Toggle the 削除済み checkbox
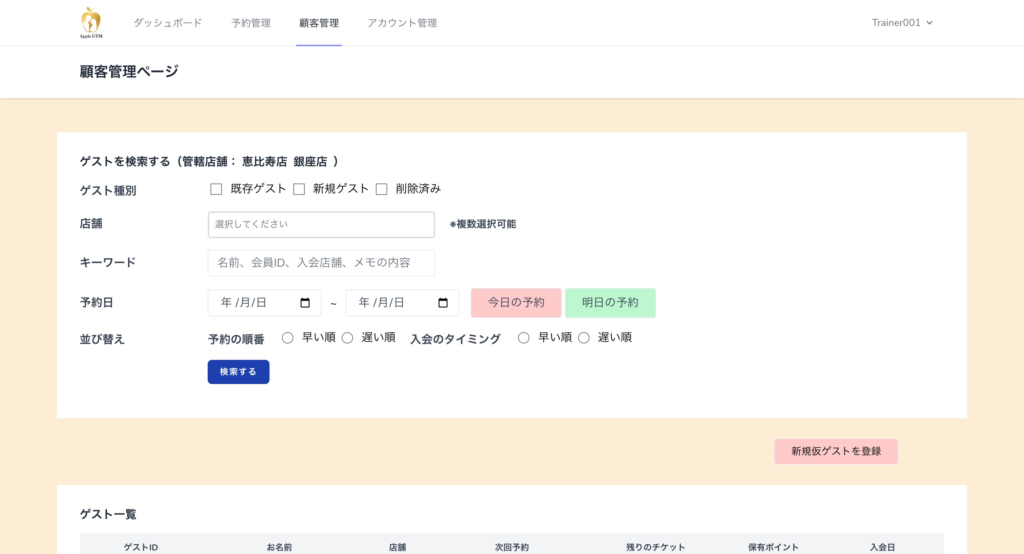Image resolution: width=1024 pixels, height=554 pixels. coord(381,189)
